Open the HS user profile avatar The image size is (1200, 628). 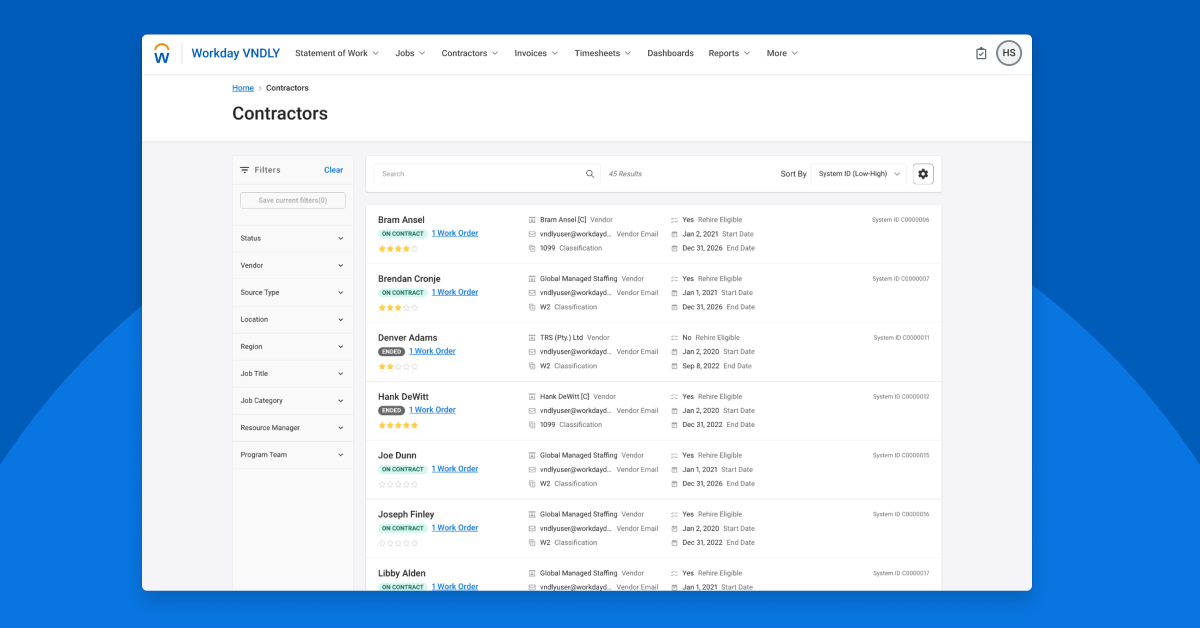(x=1009, y=53)
